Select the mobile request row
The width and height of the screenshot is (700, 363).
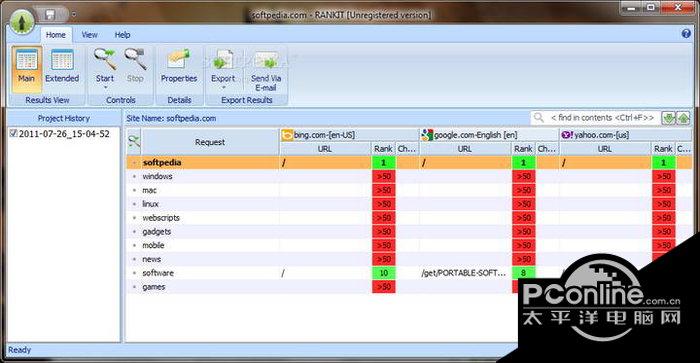point(402,246)
